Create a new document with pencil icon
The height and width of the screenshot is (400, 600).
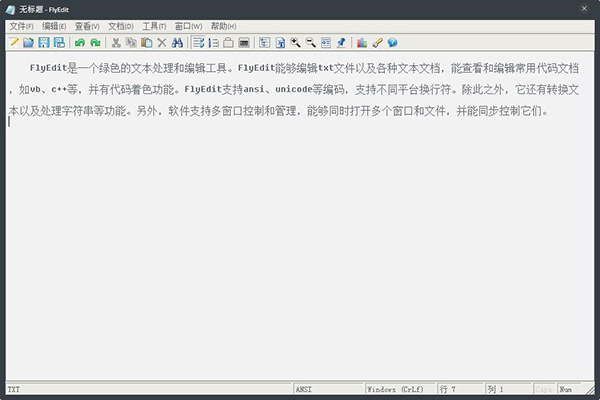tap(14, 42)
